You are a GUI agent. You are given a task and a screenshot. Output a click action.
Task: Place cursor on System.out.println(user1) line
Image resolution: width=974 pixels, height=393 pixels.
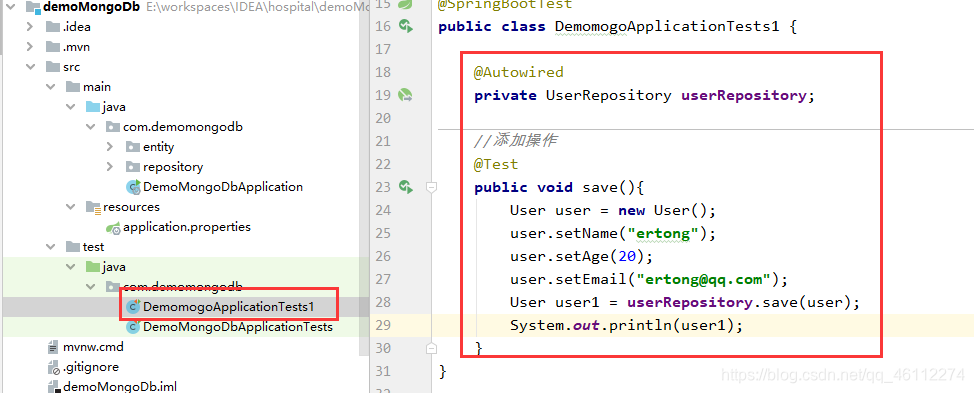point(626,325)
